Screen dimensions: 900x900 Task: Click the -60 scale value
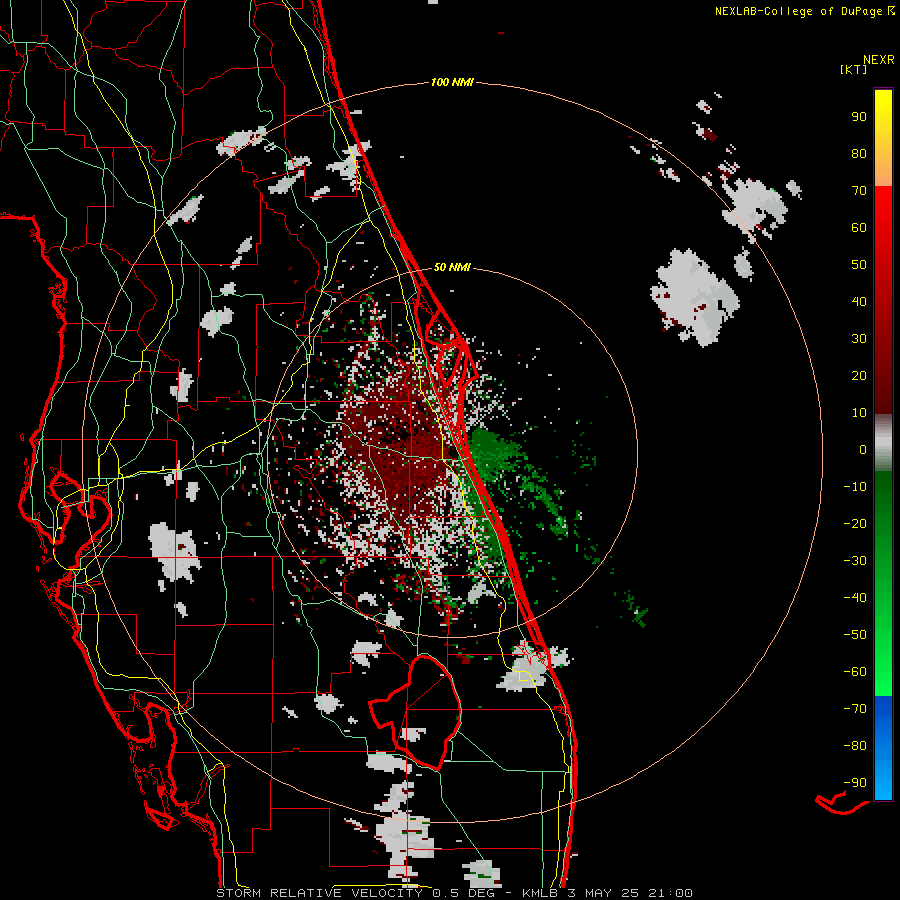click(x=855, y=672)
